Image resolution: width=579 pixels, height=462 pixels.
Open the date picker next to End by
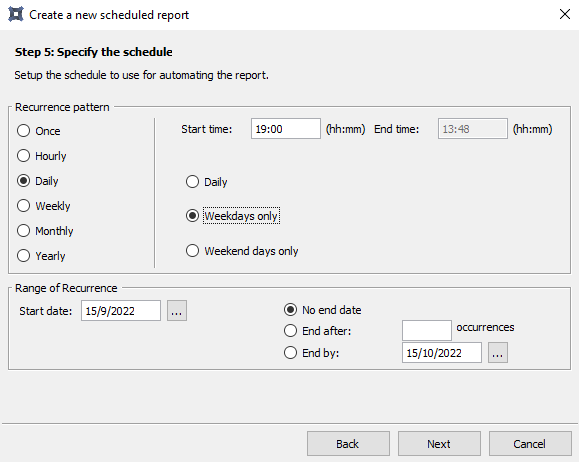498,353
